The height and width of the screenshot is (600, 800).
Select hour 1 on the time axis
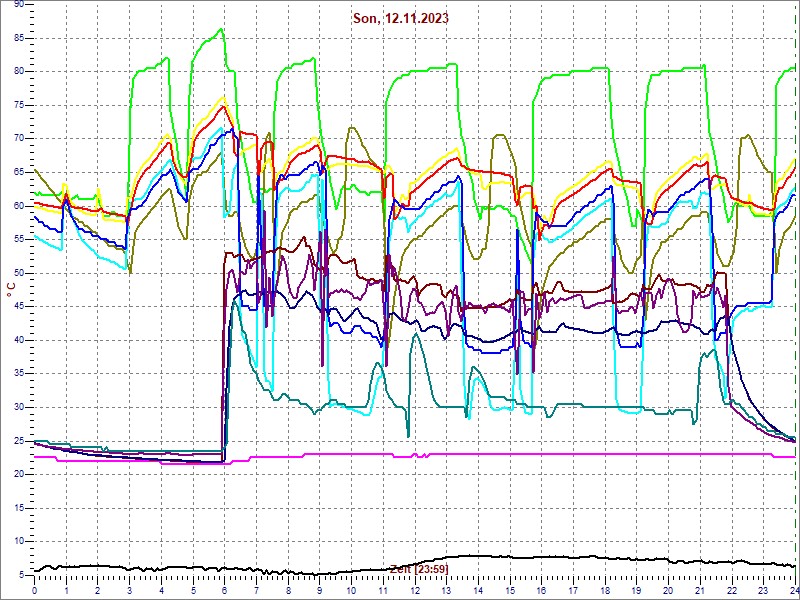(66, 590)
